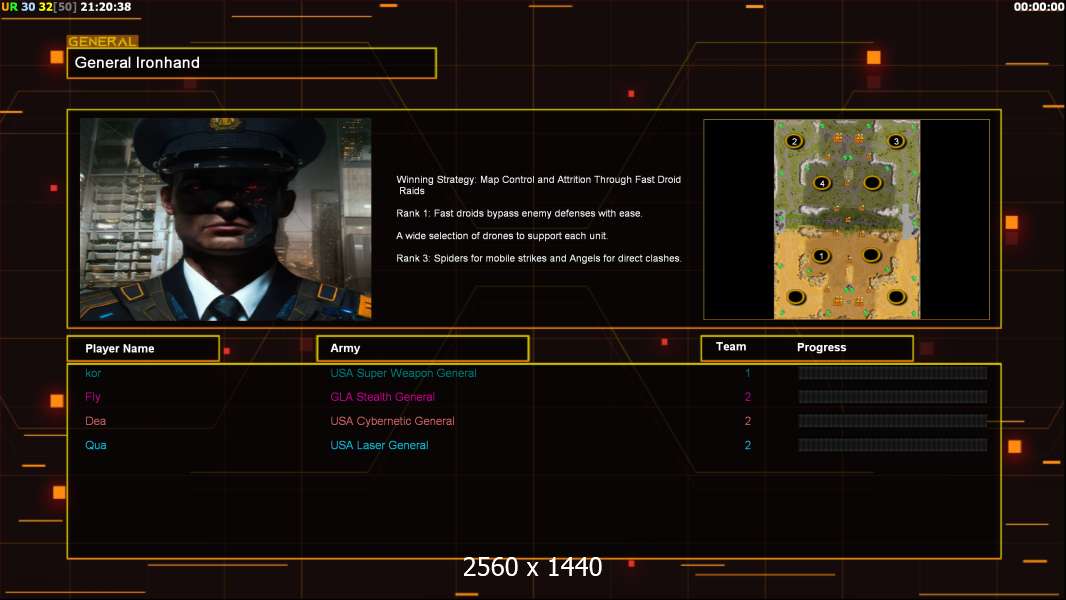
Task: Click the General Ironhand name field
Action: coord(252,63)
